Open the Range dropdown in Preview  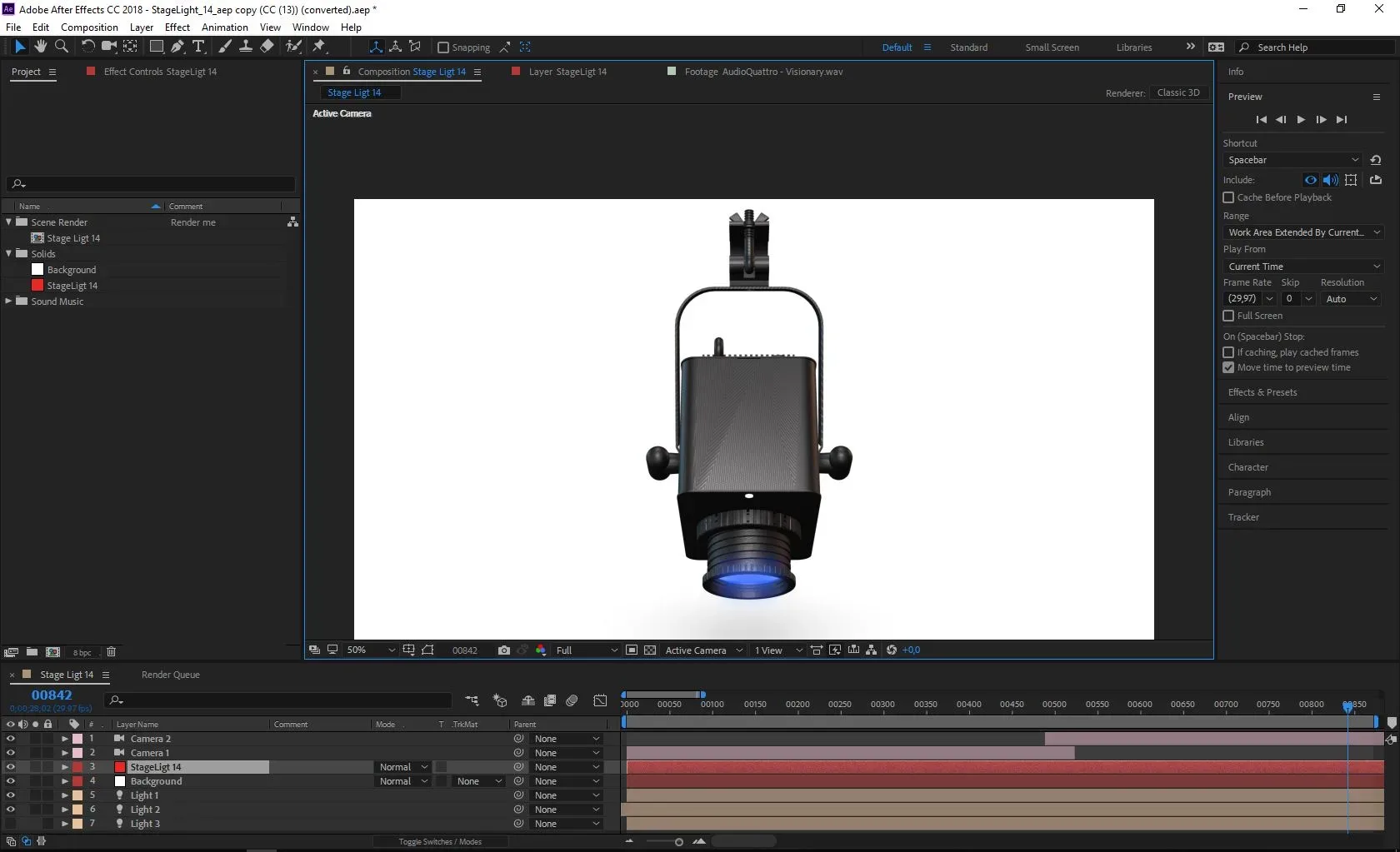[1304, 232]
